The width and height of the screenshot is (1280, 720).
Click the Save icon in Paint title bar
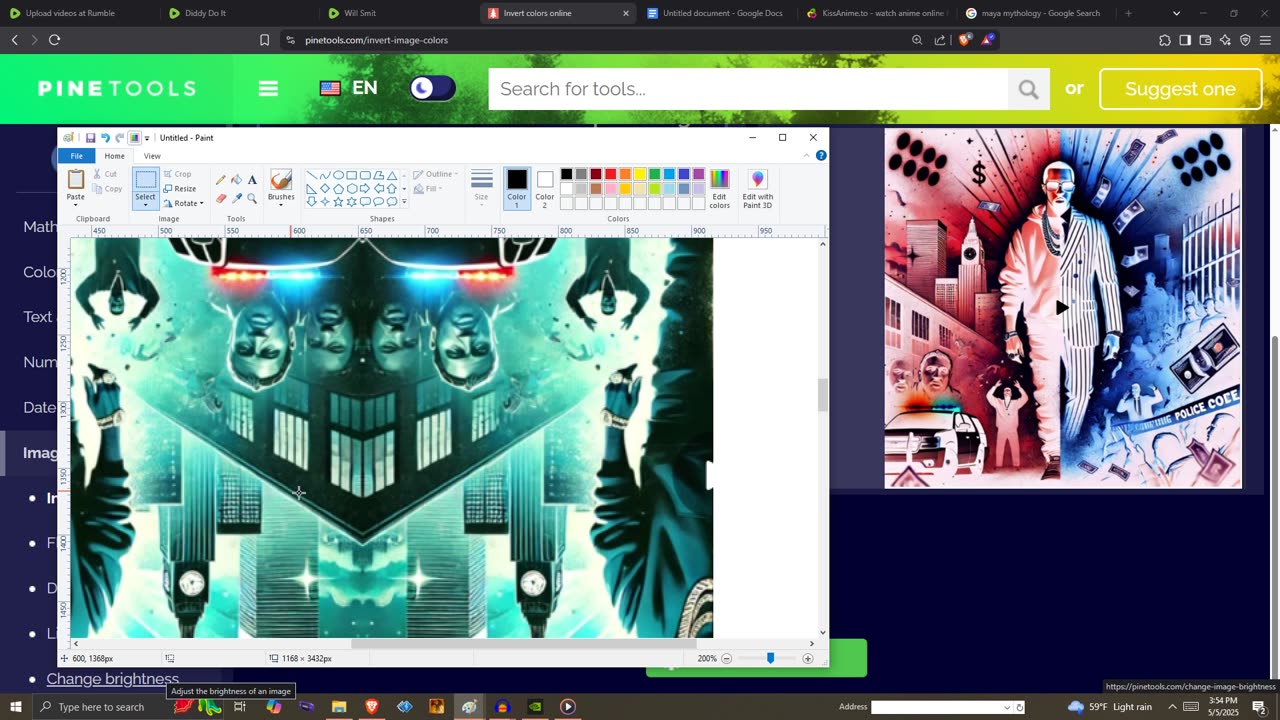90,138
